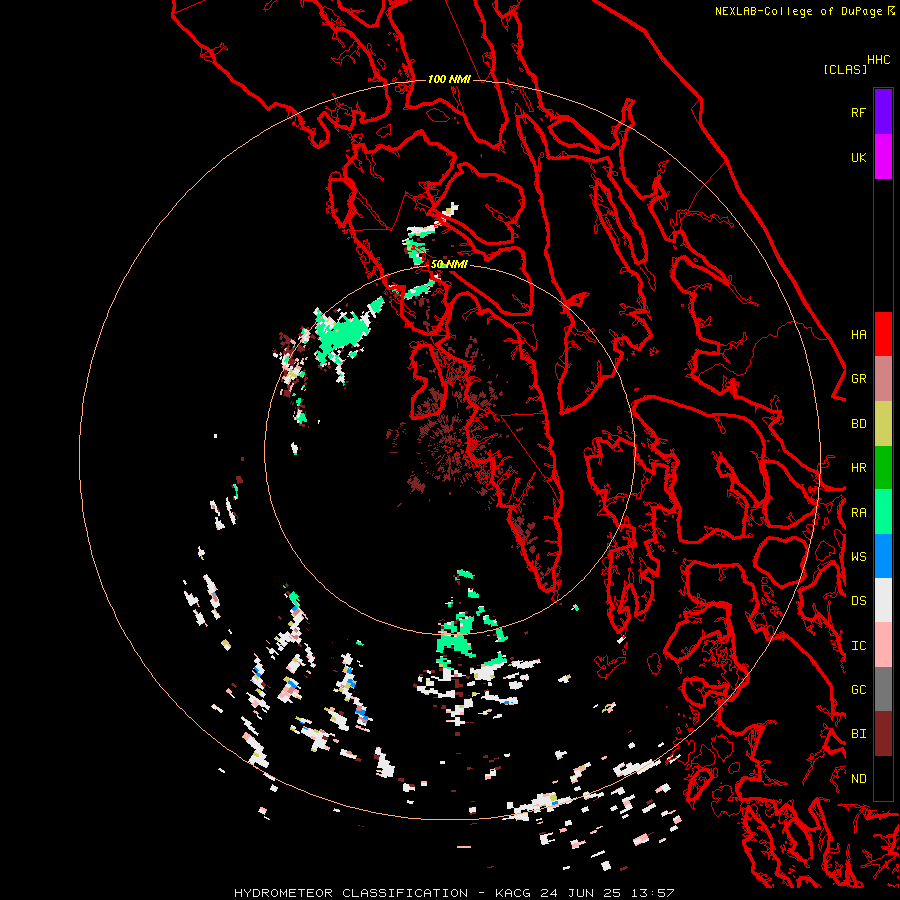This screenshot has width=900, height=900.
Task: Pick the DS white legend swatch
Action: click(883, 600)
